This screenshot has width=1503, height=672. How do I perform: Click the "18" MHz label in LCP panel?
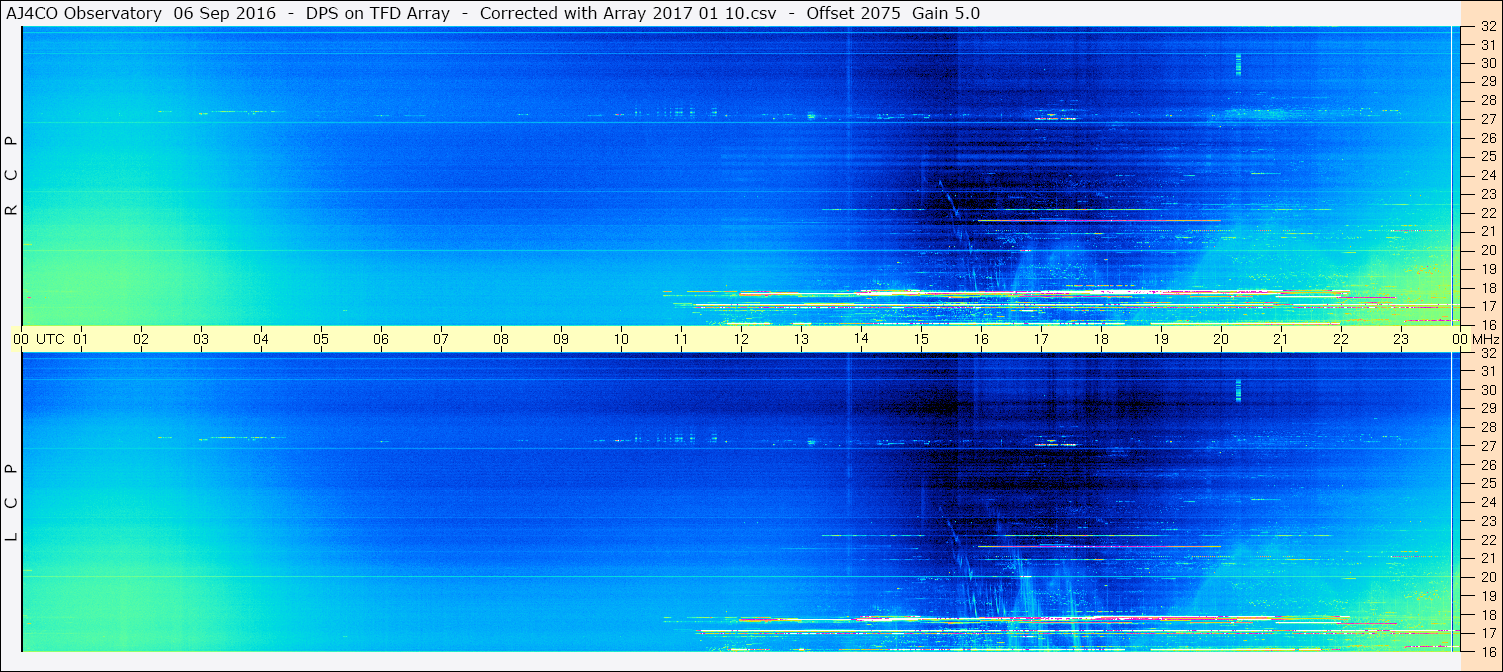[x=1487, y=614]
